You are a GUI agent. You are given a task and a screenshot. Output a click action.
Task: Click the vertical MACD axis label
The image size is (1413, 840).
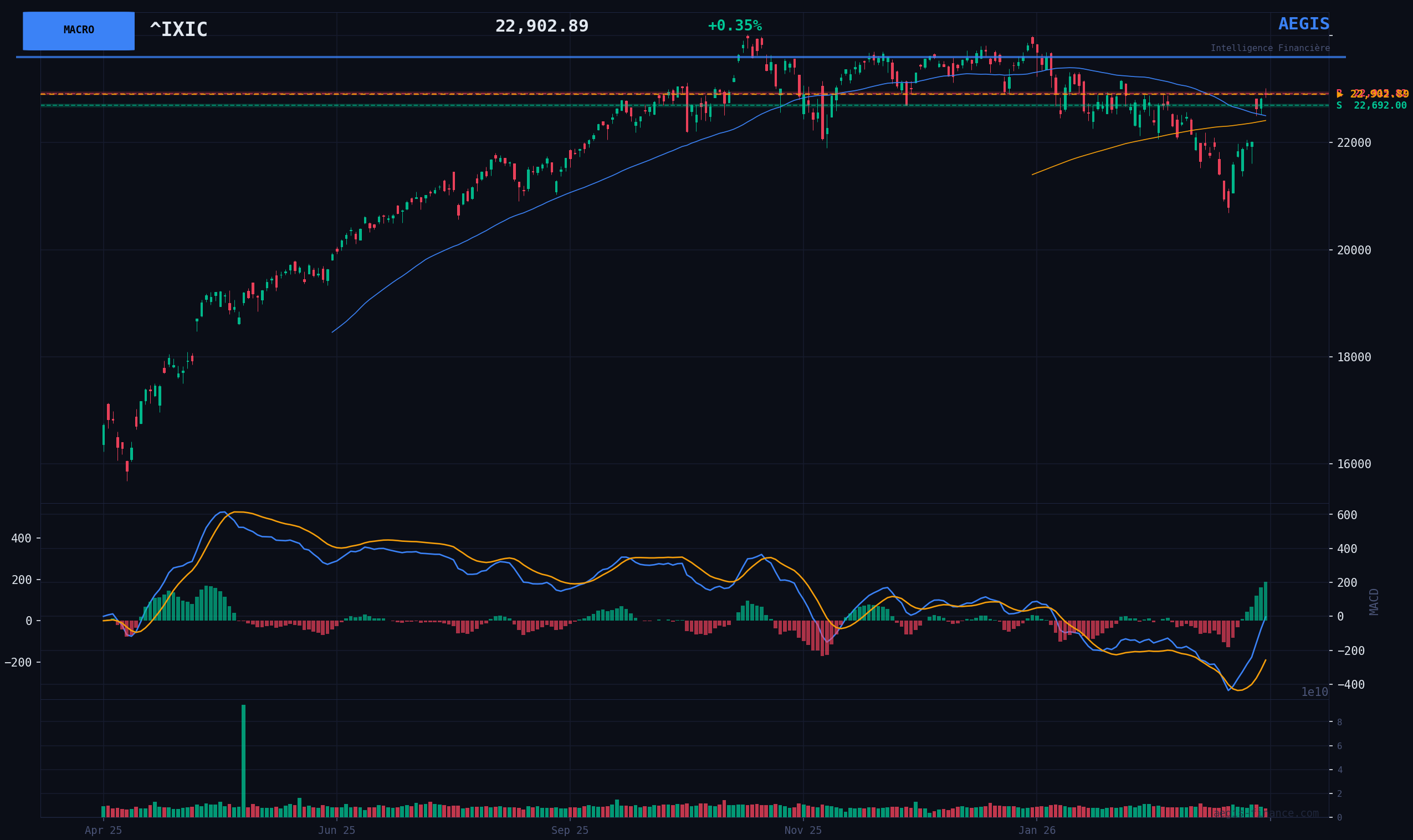click(x=1374, y=602)
